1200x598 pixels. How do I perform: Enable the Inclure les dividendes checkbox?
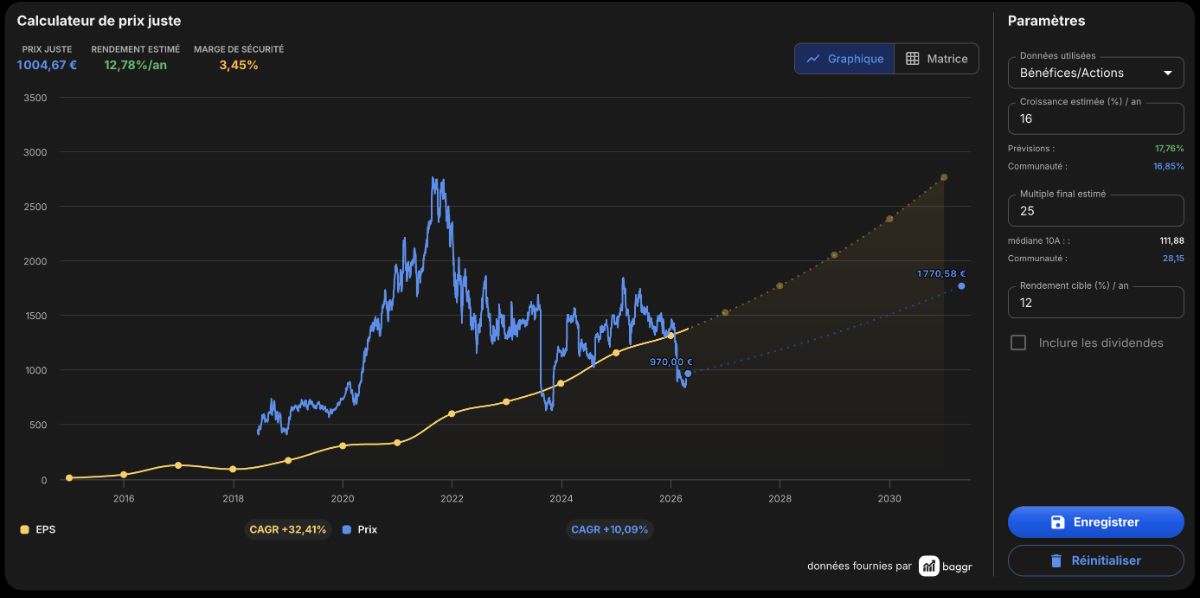point(1018,342)
